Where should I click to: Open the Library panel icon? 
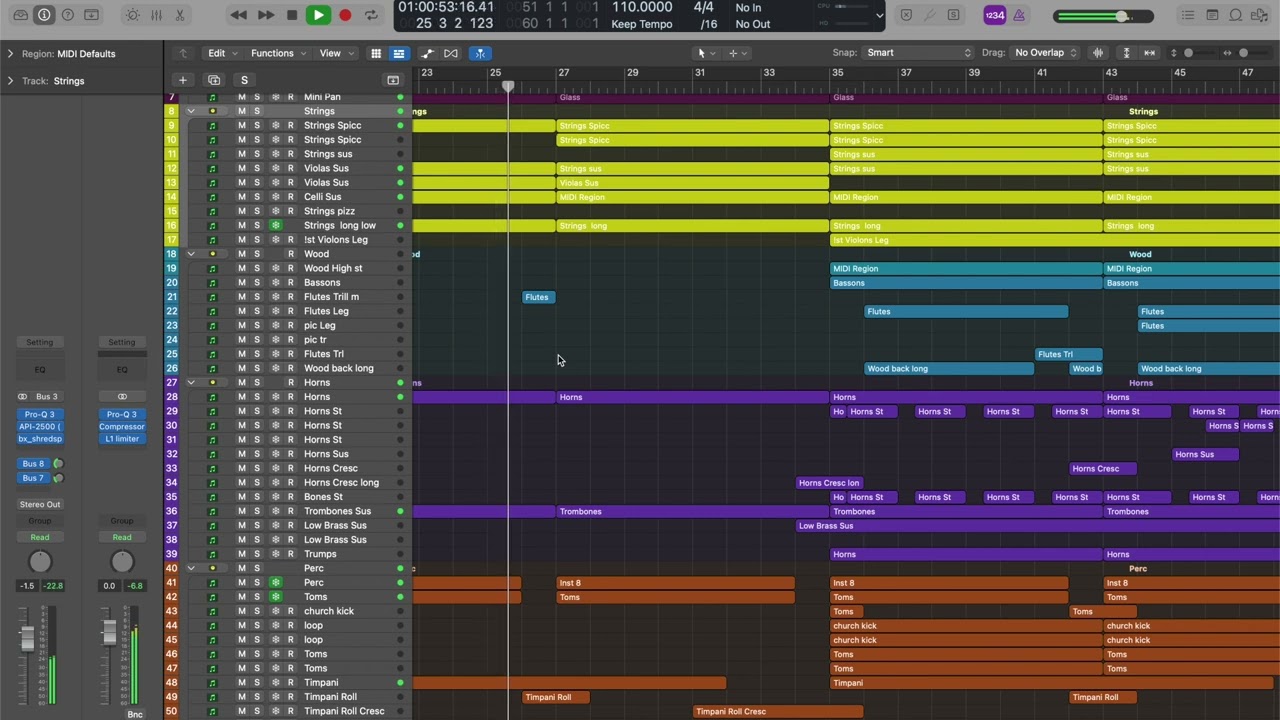pyautogui.click(x=20, y=15)
